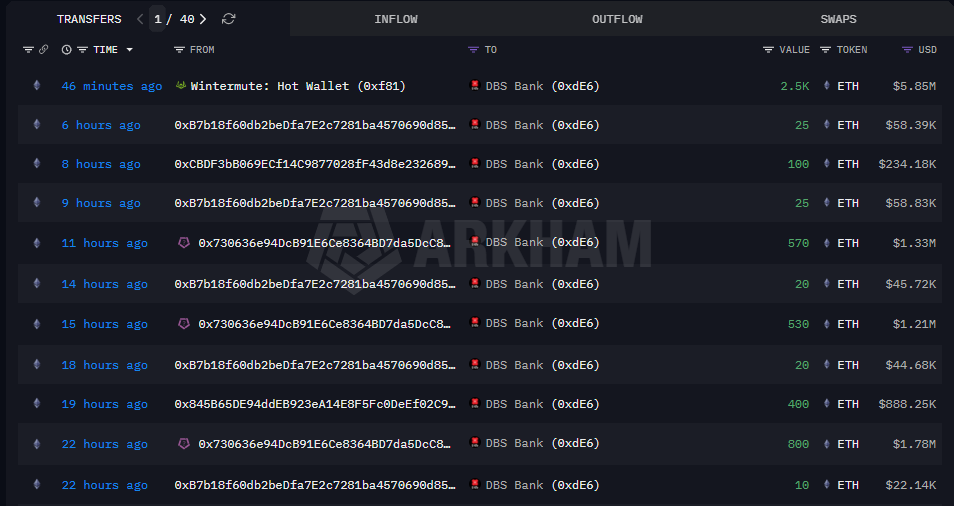Click the TIME column header
The height and width of the screenshot is (506, 954).
click(x=105, y=49)
